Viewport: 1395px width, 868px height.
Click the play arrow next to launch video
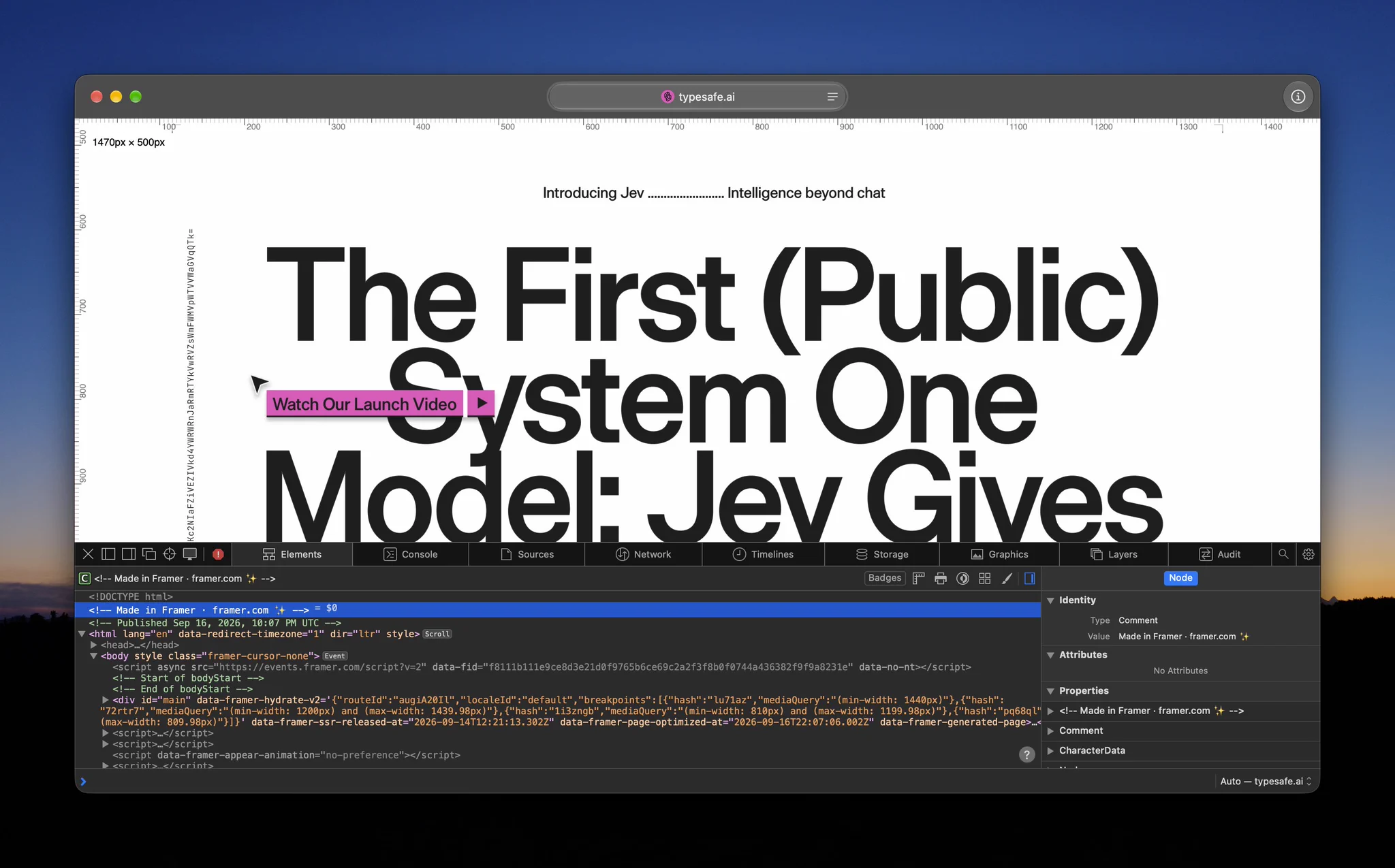point(482,403)
